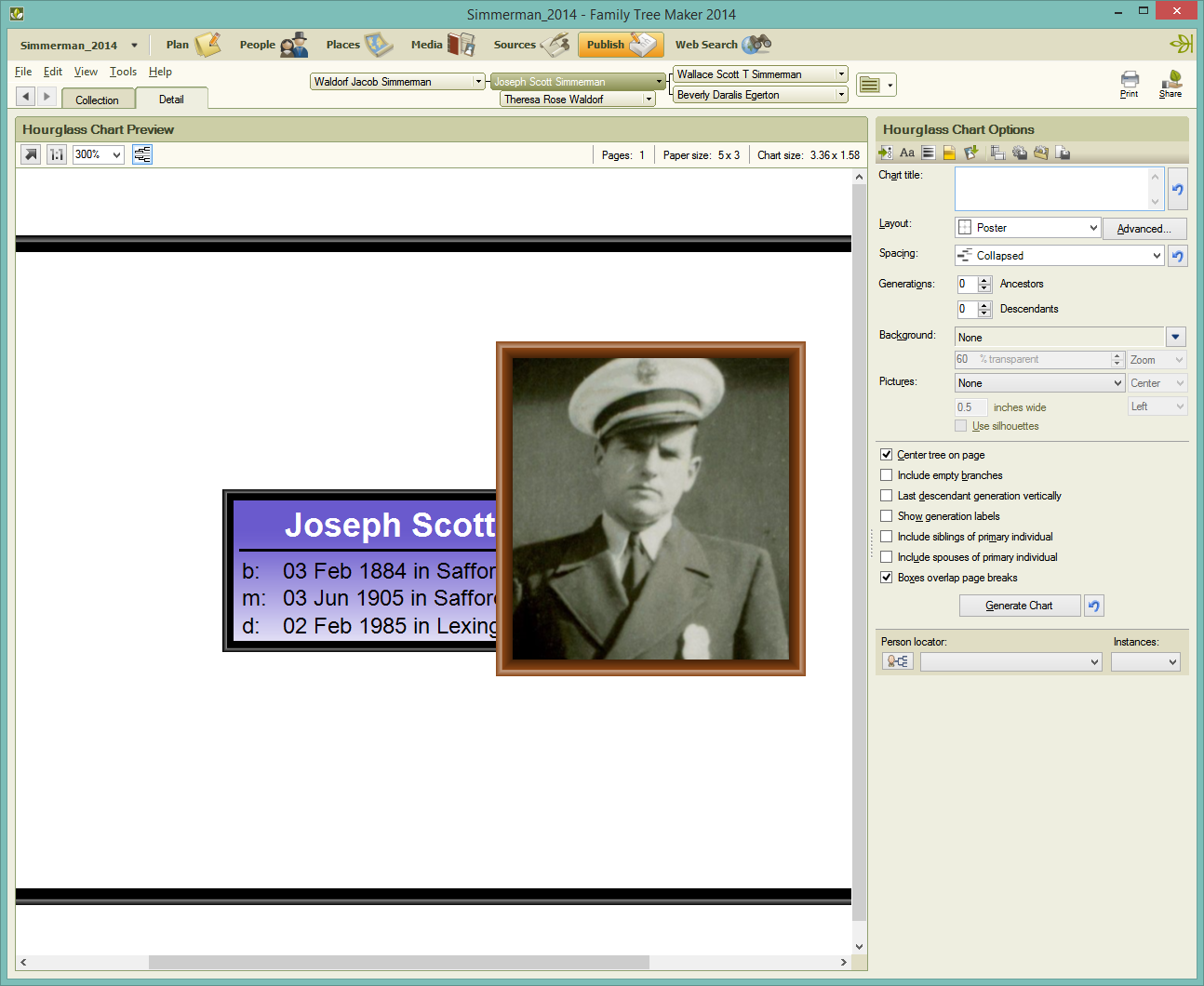
Task: Open the Background None dropdown arrow
Action: (1176, 337)
